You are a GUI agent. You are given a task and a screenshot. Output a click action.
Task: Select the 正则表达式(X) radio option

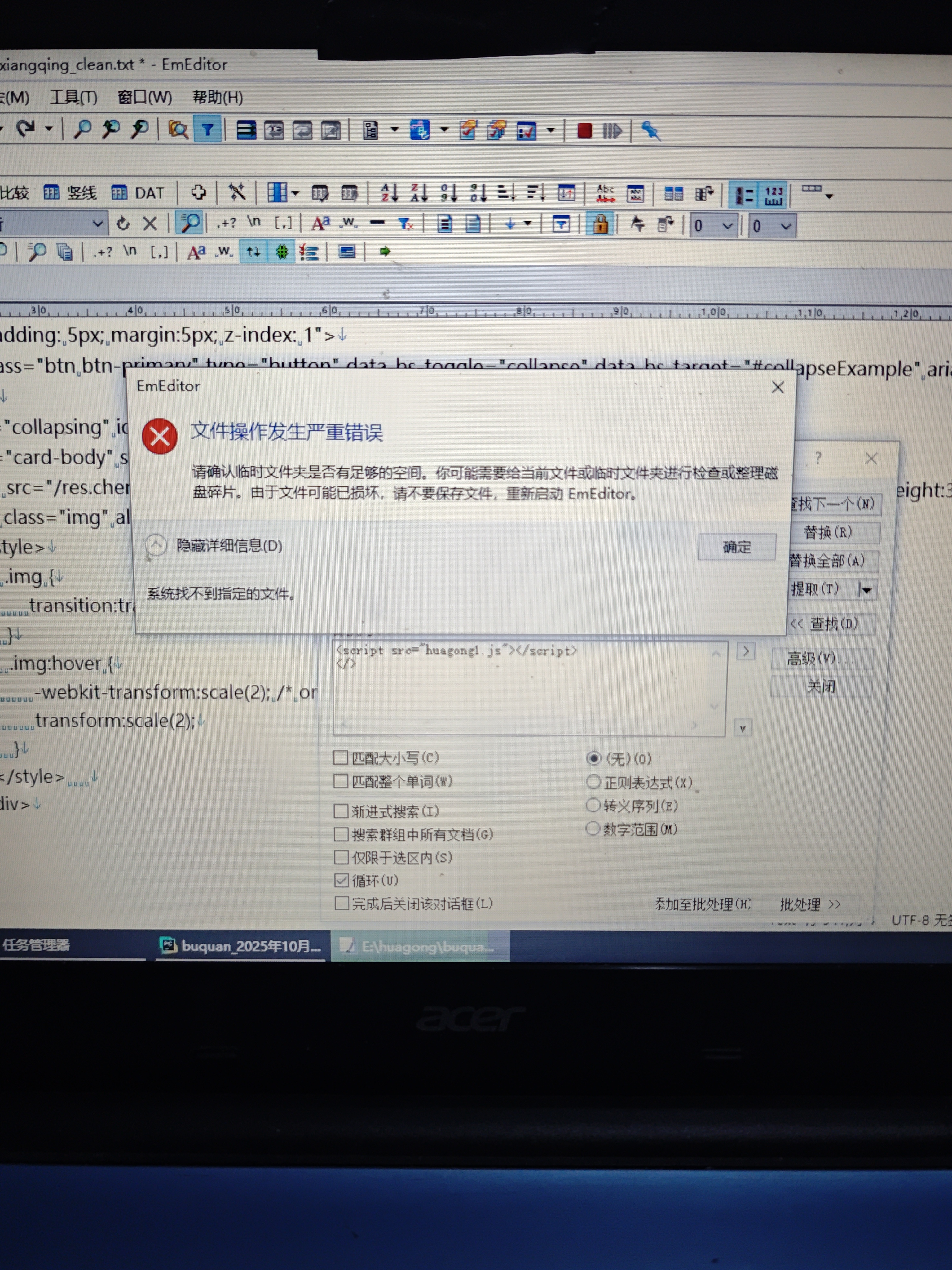(593, 782)
